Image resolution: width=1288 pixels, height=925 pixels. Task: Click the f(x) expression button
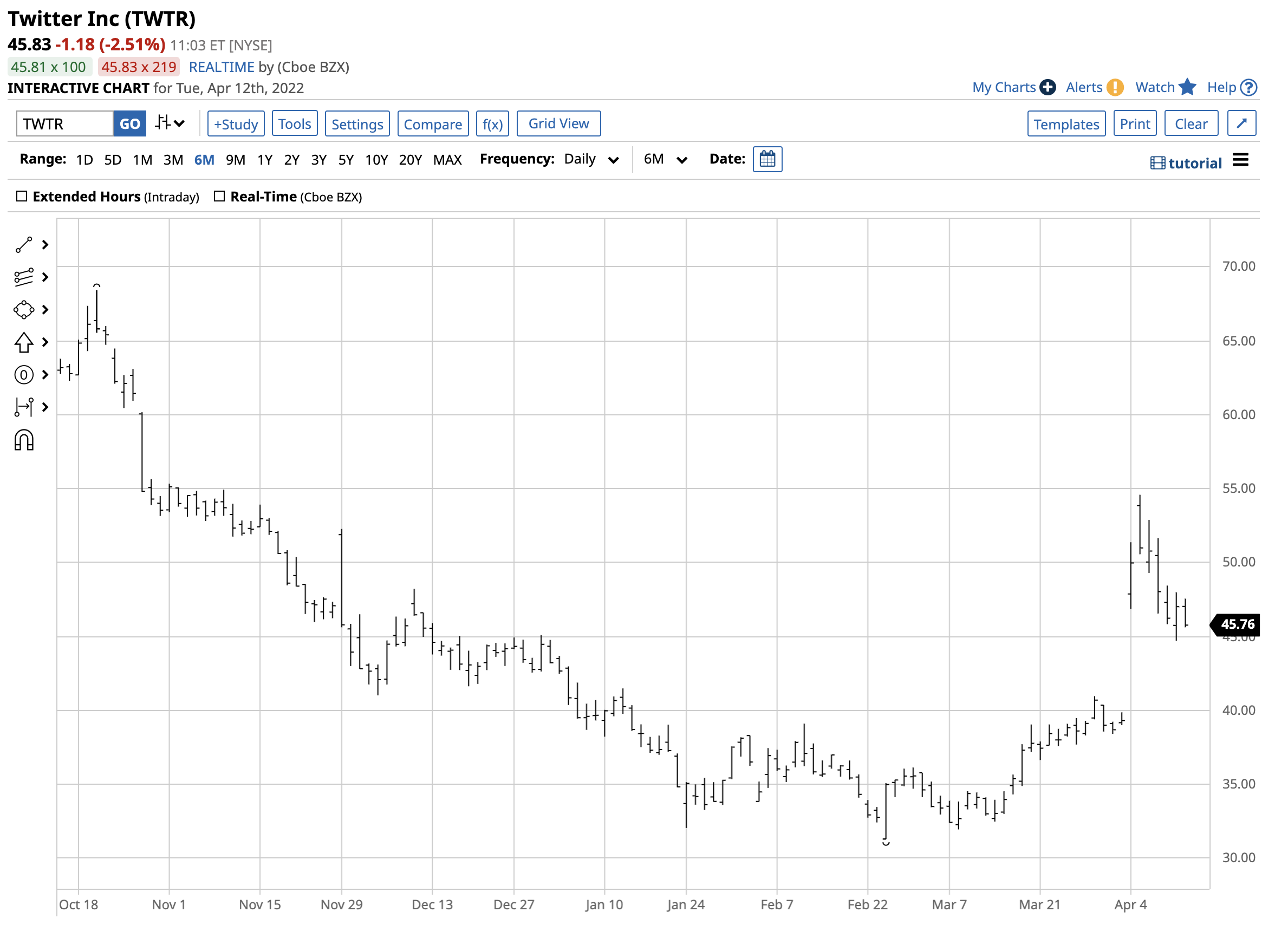pyautogui.click(x=492, y=124)
